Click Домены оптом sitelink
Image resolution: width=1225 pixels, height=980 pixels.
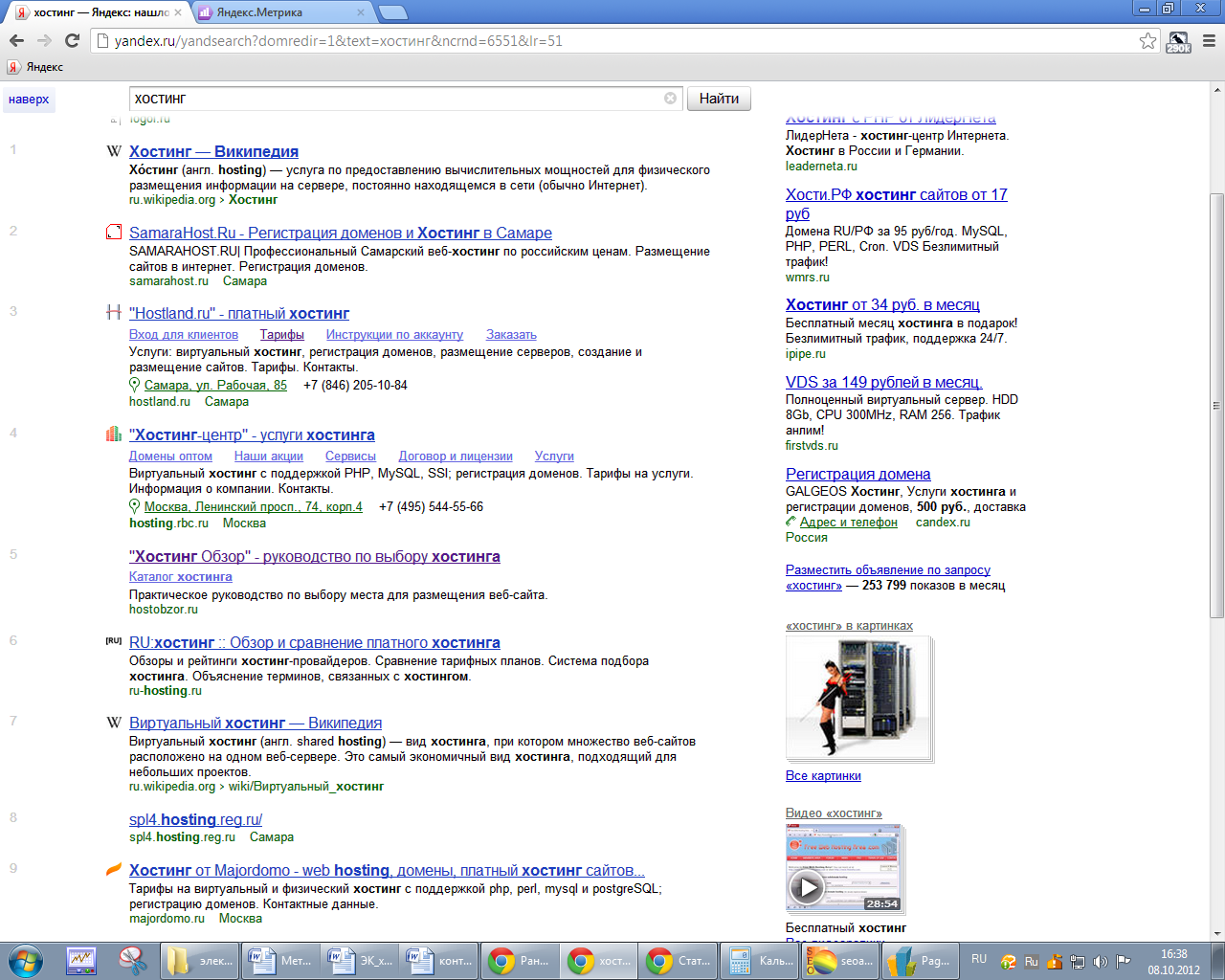170,456
